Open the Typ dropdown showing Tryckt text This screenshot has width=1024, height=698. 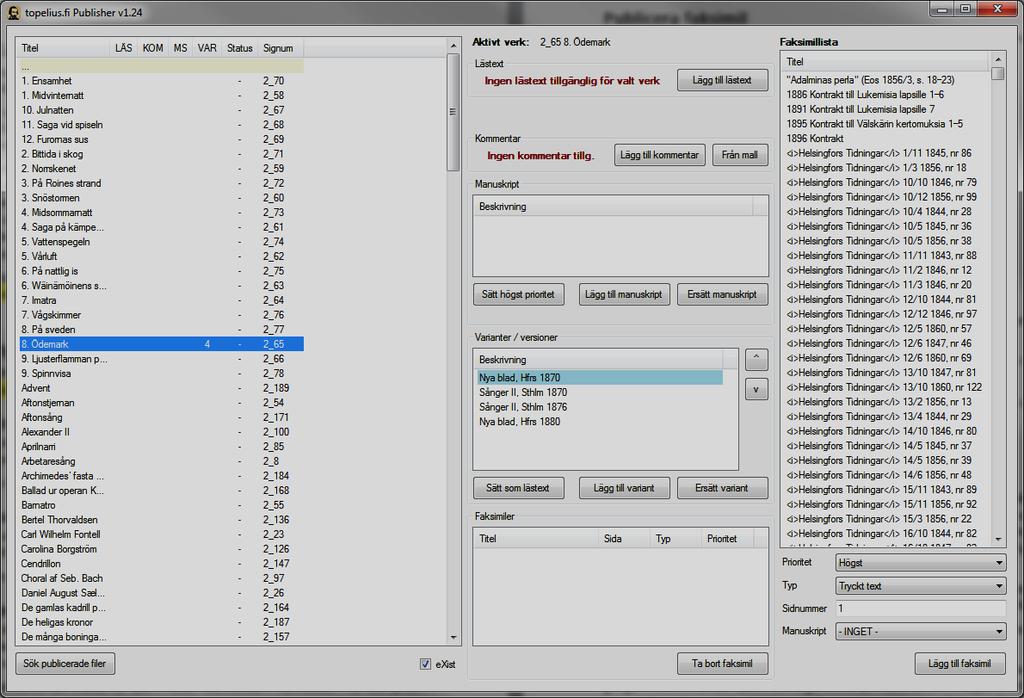[x=920, y=586]
